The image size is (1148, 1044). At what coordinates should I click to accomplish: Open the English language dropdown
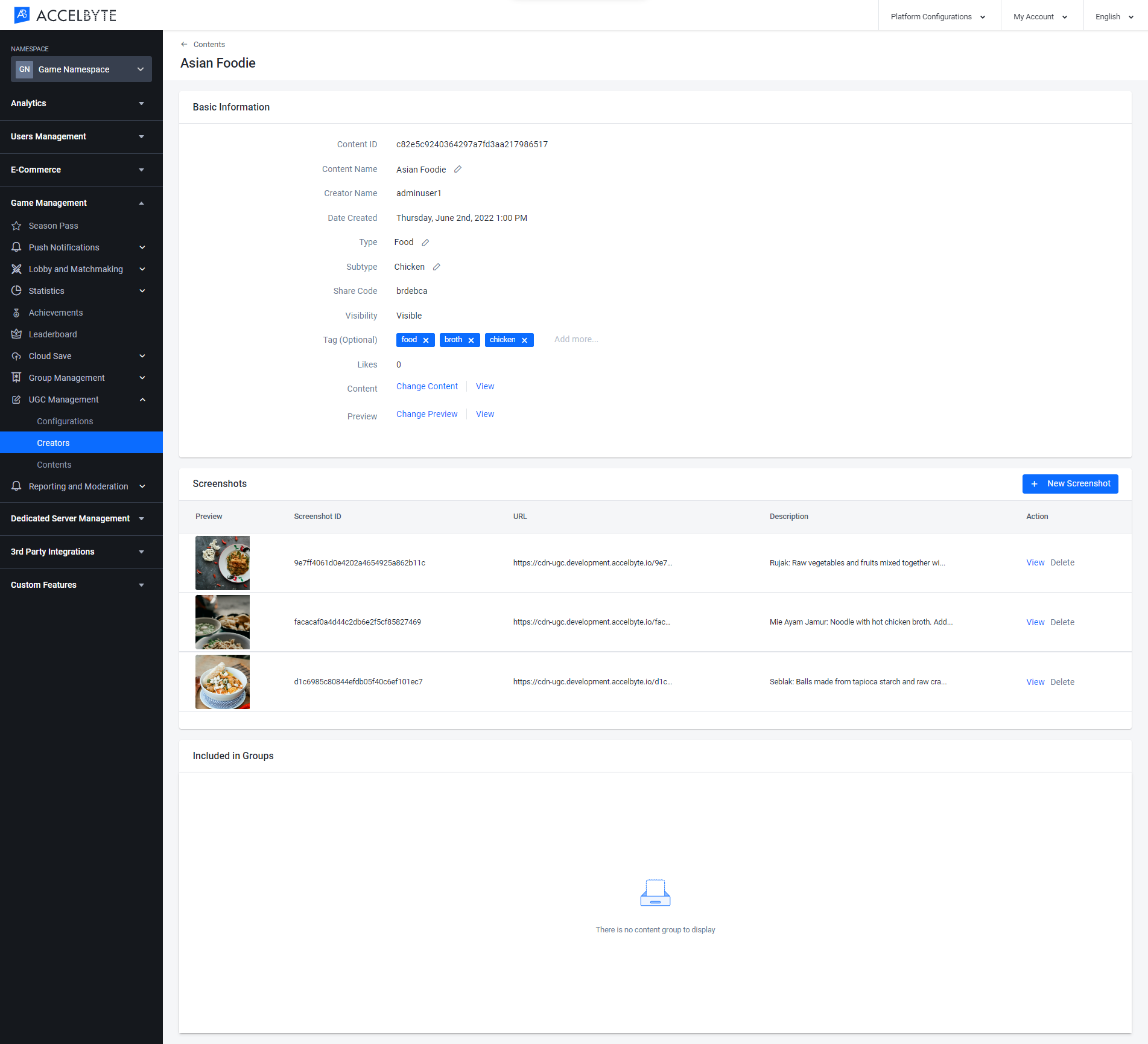tap(1115, 16)
